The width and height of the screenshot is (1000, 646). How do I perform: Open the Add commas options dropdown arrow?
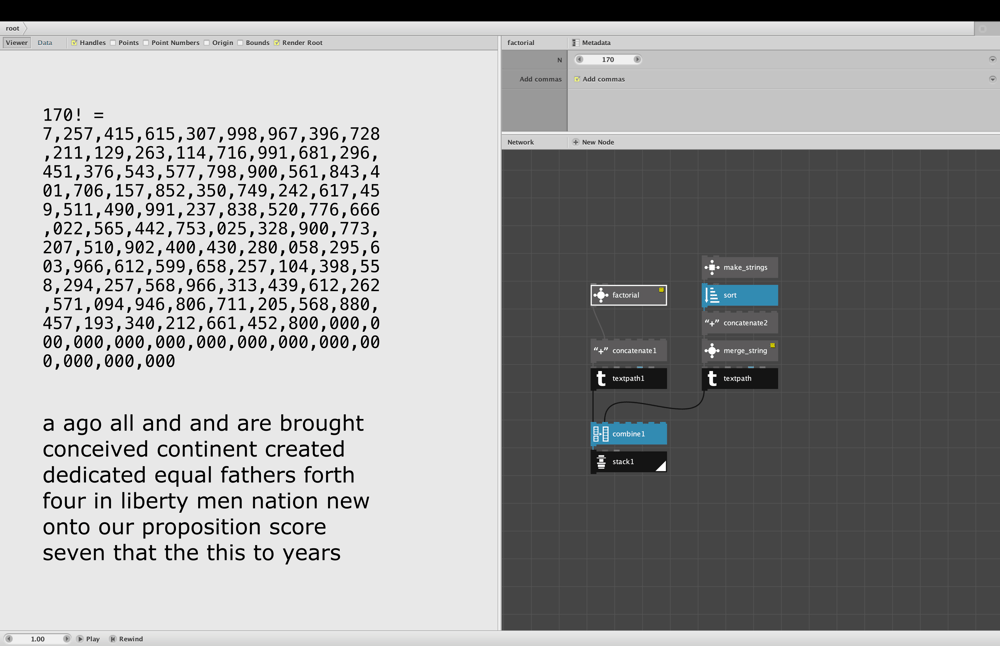992,79
